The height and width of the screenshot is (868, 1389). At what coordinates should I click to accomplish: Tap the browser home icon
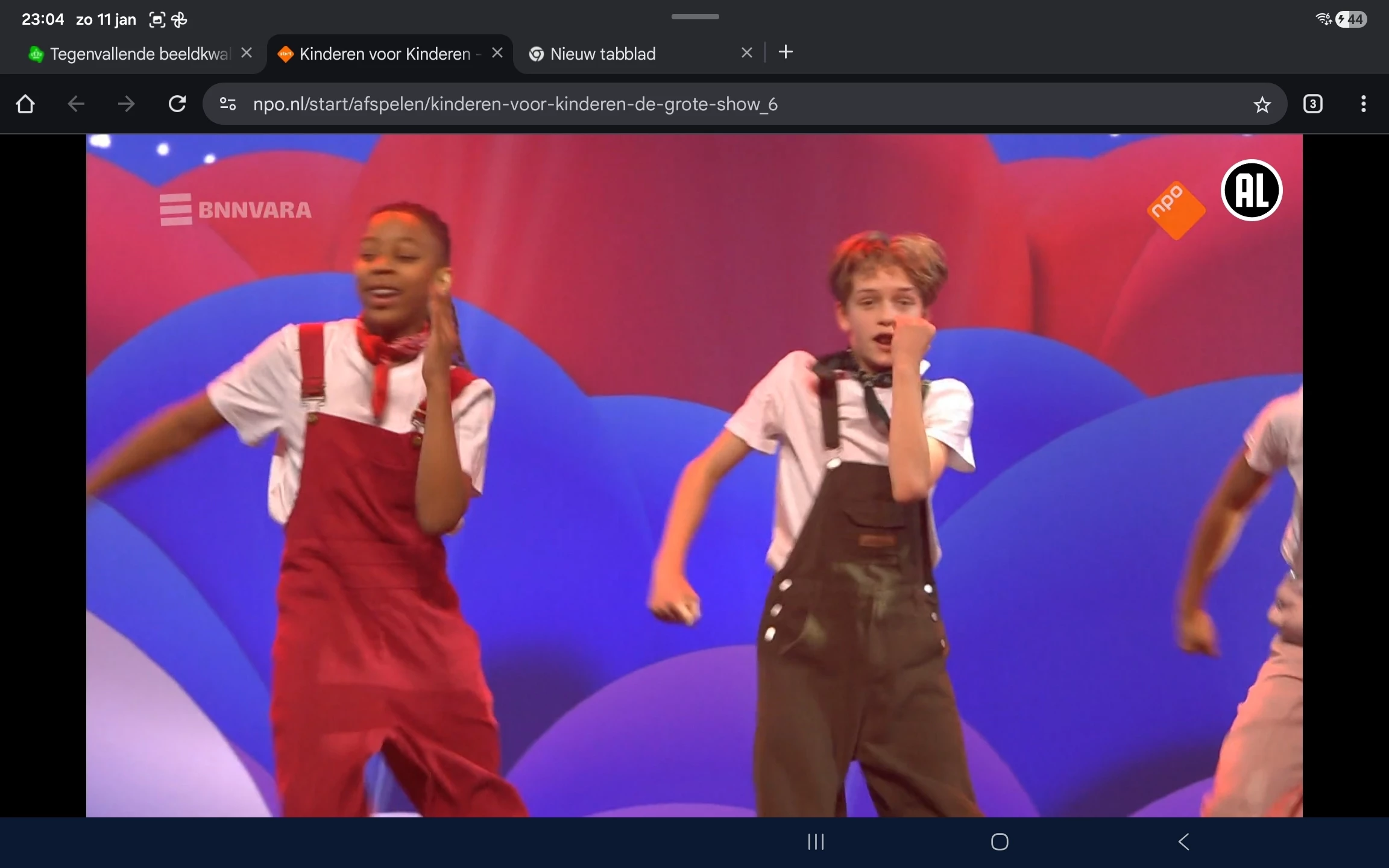(x=25, y=104)
